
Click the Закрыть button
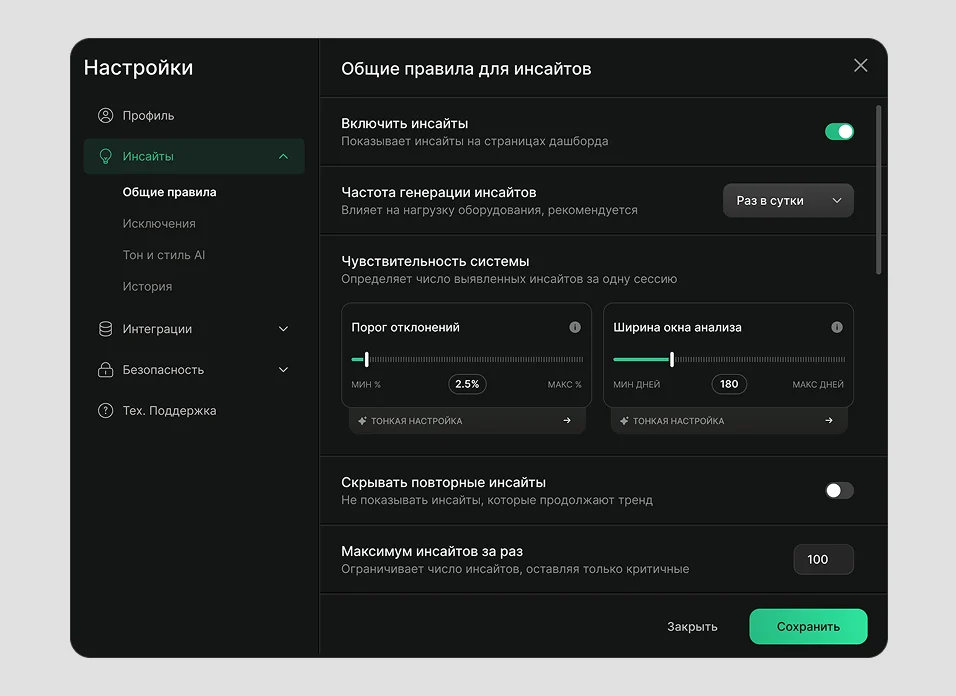[x=692, y=627]
